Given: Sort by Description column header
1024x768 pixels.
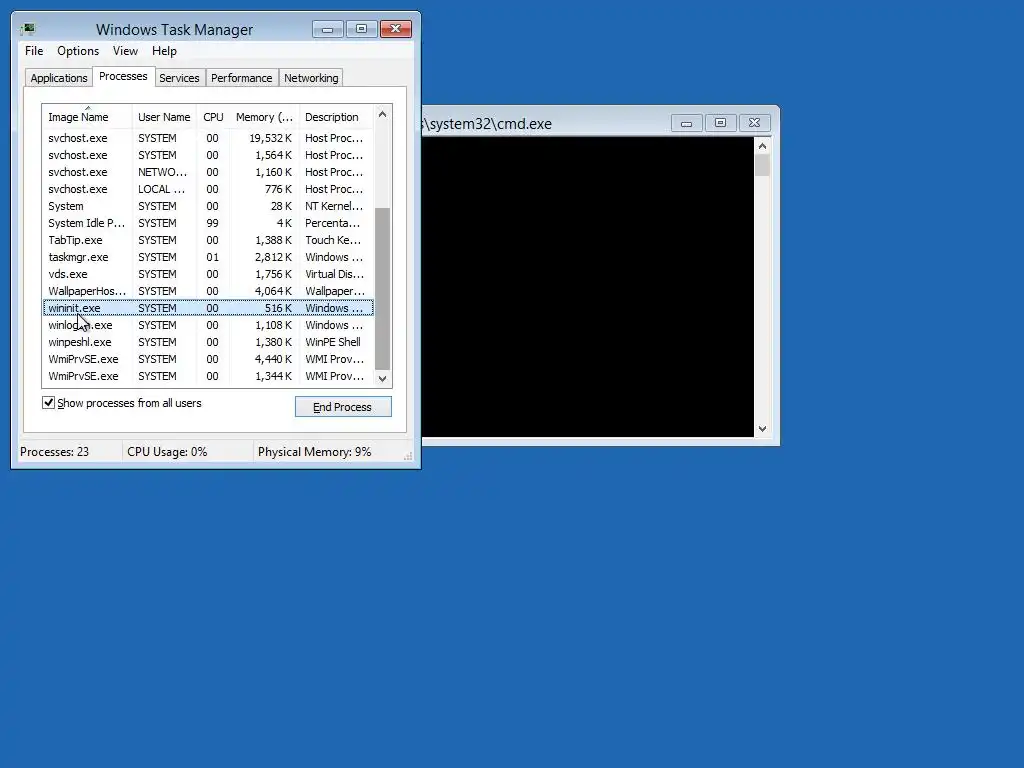Looking at the screenshot, I should (336, 117).
